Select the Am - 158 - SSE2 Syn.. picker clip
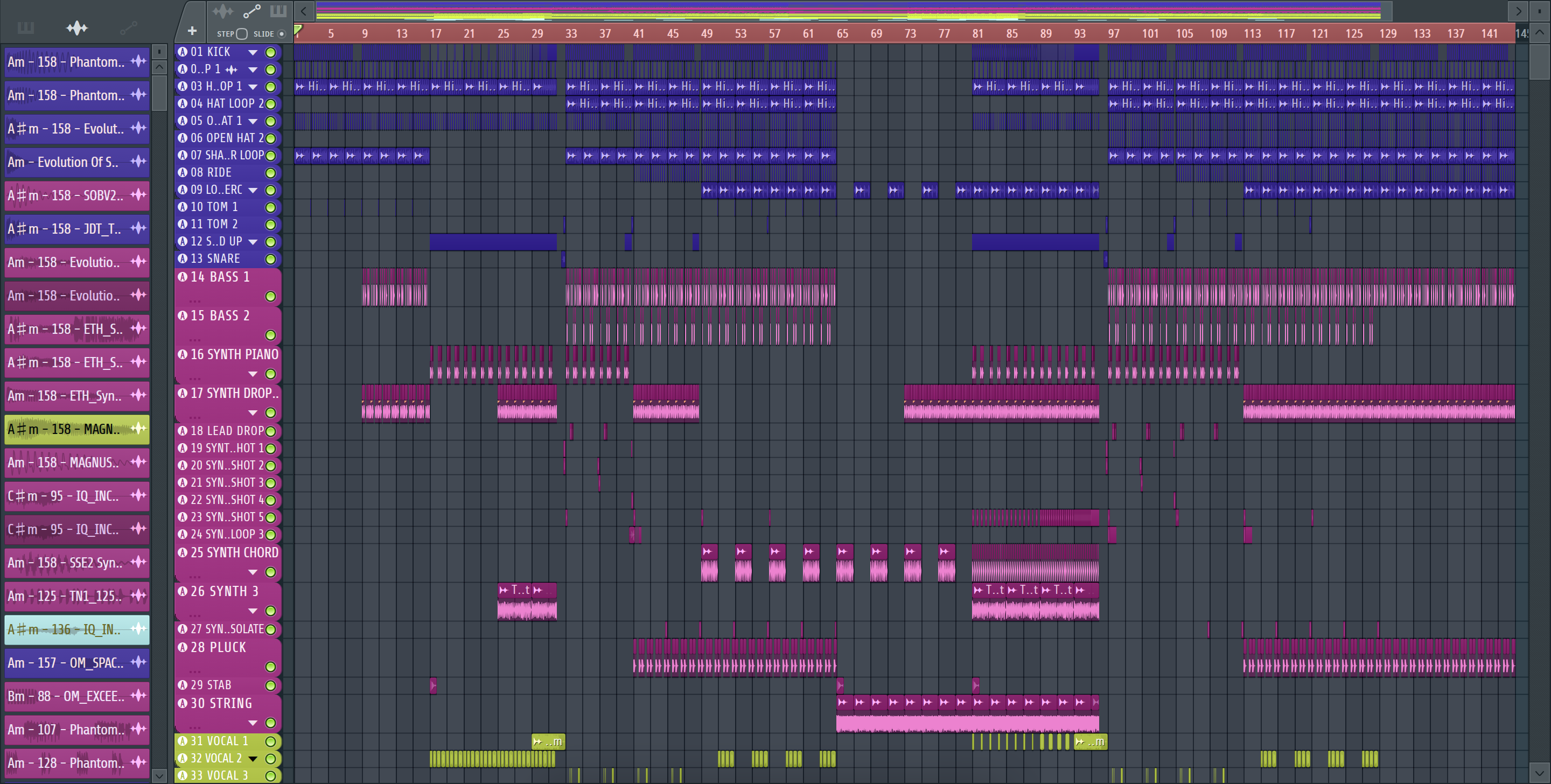Screen dimensions: 1551x784 tap(77, 562)
